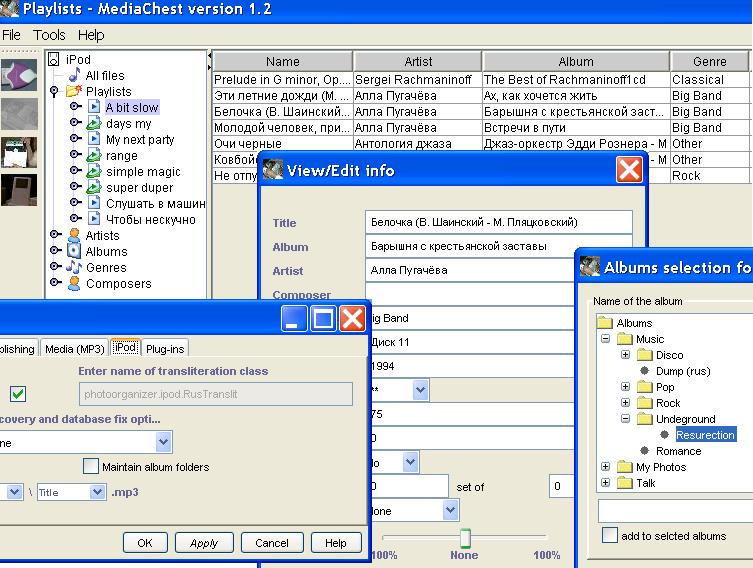This screenshot has height=568, width=753.
Task: Click the Title text field in View/Edit info
Action: (x=499, y=222)
